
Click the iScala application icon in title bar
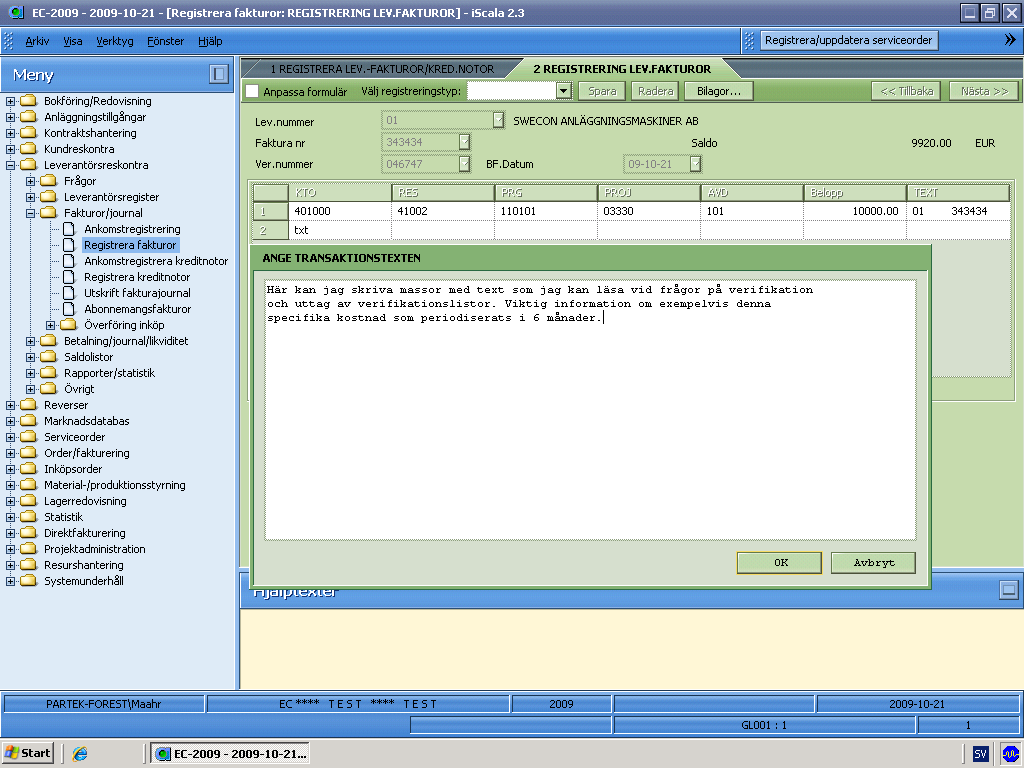click(14, 12)
